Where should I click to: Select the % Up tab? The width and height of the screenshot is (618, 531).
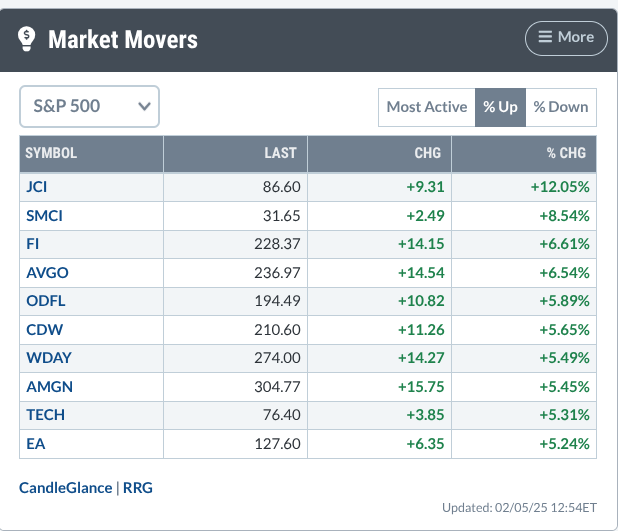point(500,107)
